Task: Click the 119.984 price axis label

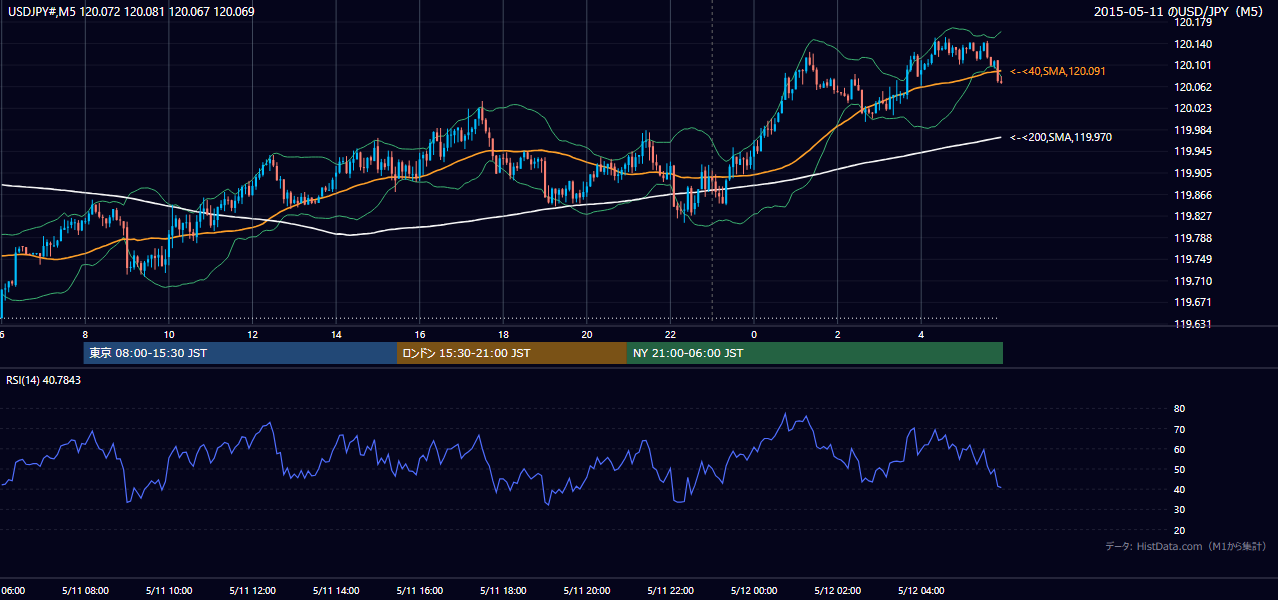Action: tap(1192, 130)
